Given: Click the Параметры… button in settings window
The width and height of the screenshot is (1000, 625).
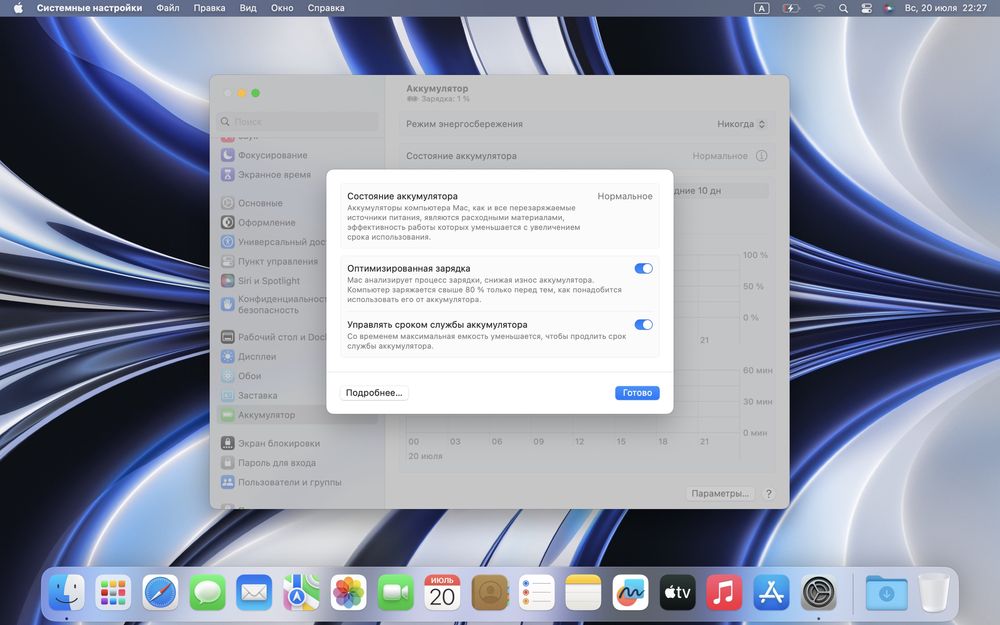Looking at the screenshot, I should 720,494.
